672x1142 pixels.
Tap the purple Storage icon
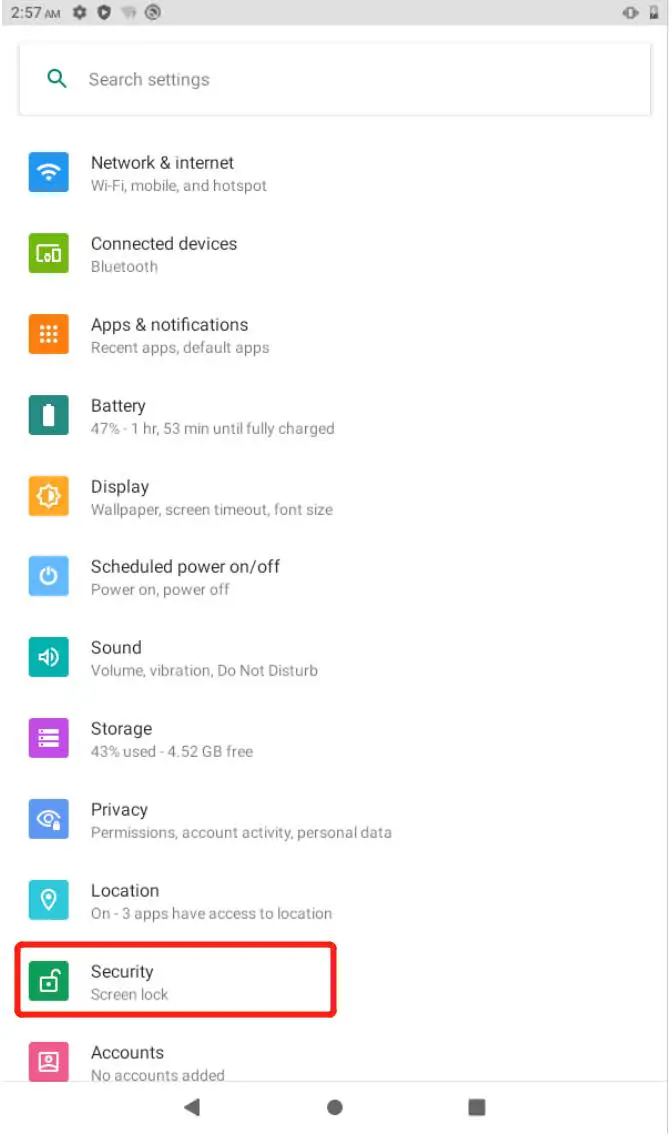coord(49,738)
